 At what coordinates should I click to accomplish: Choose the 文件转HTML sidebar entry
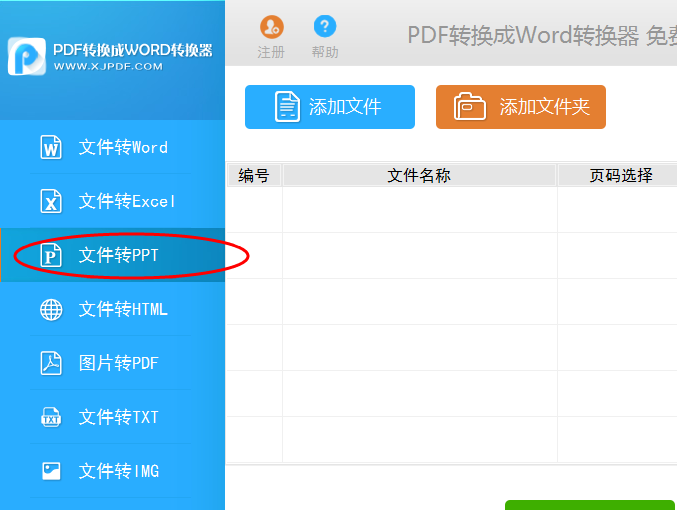(123, 310)
